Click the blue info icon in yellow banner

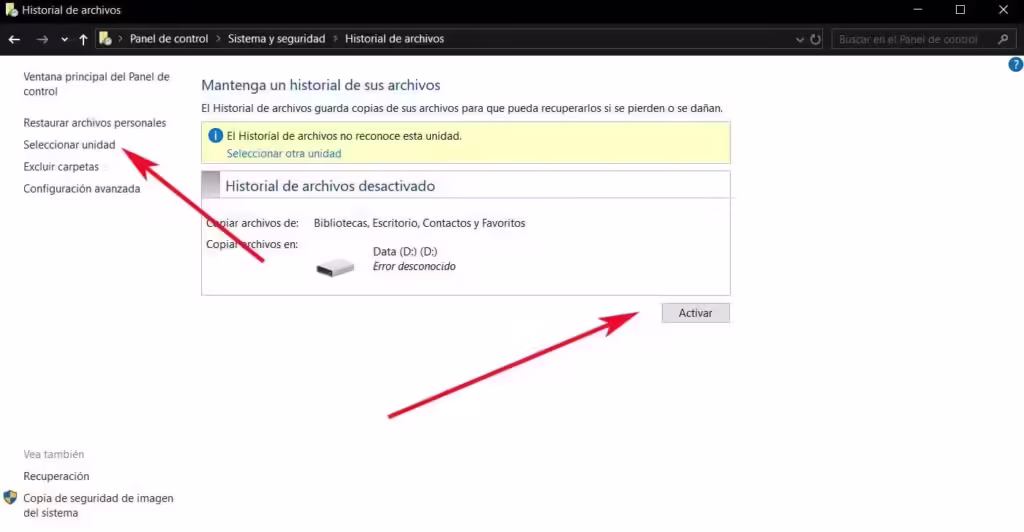point(215,136)
